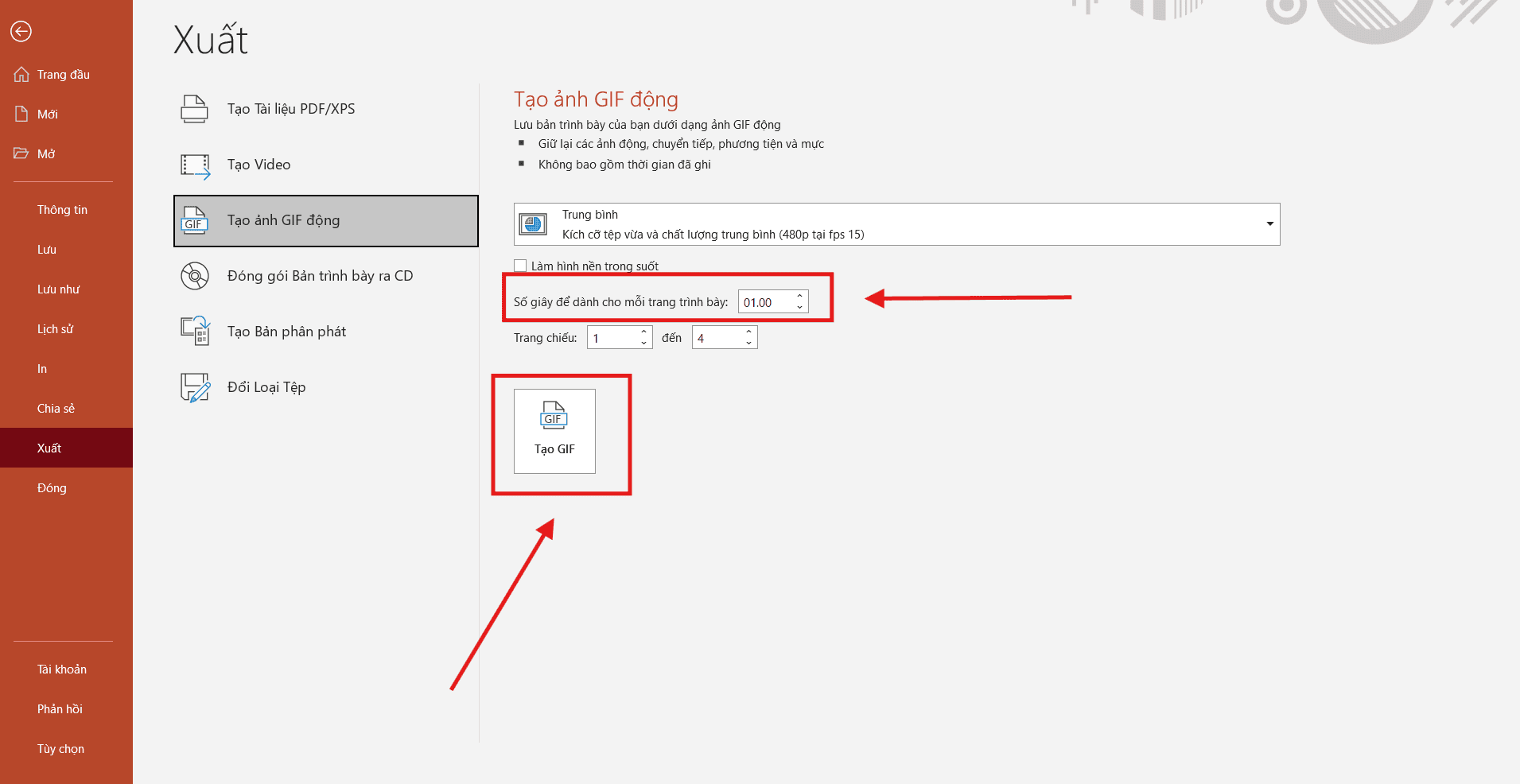Click the Tạo Bản phân phát icon

pyautogui.click(x=194, y=332)
